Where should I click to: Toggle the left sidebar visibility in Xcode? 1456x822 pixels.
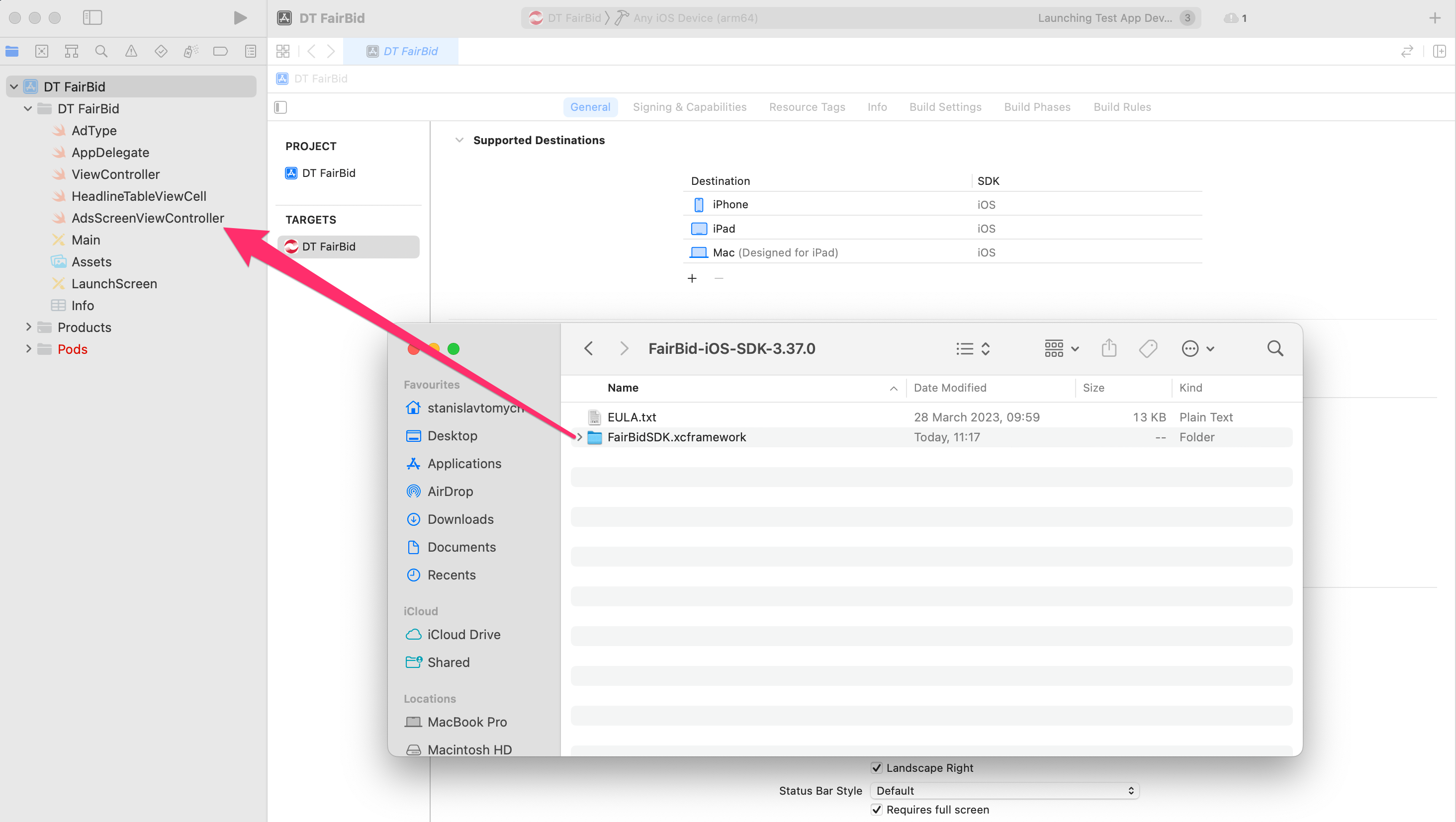click(x=92, y=17)
